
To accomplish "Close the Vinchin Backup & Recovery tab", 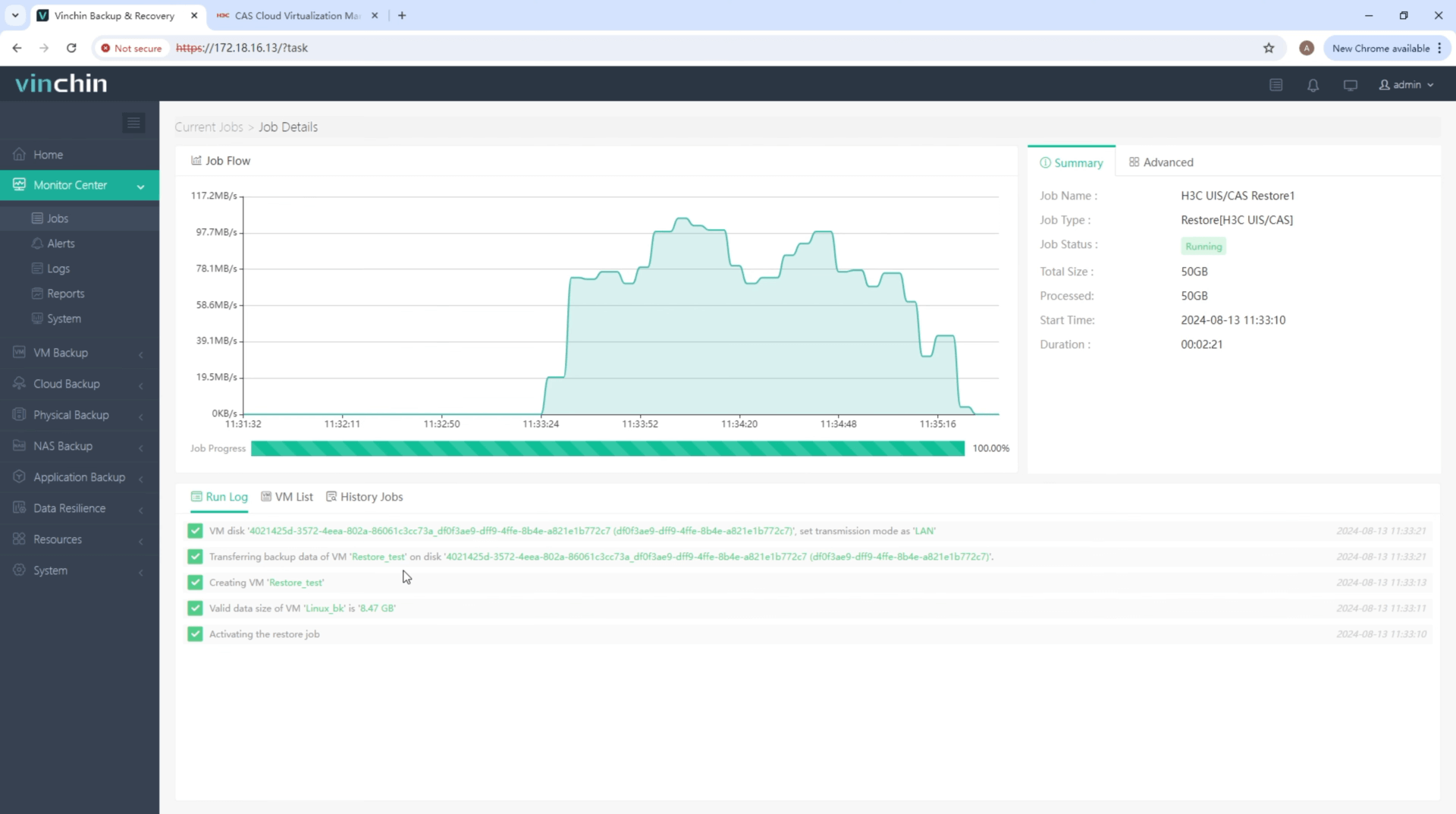I will [x=194, y=15].
